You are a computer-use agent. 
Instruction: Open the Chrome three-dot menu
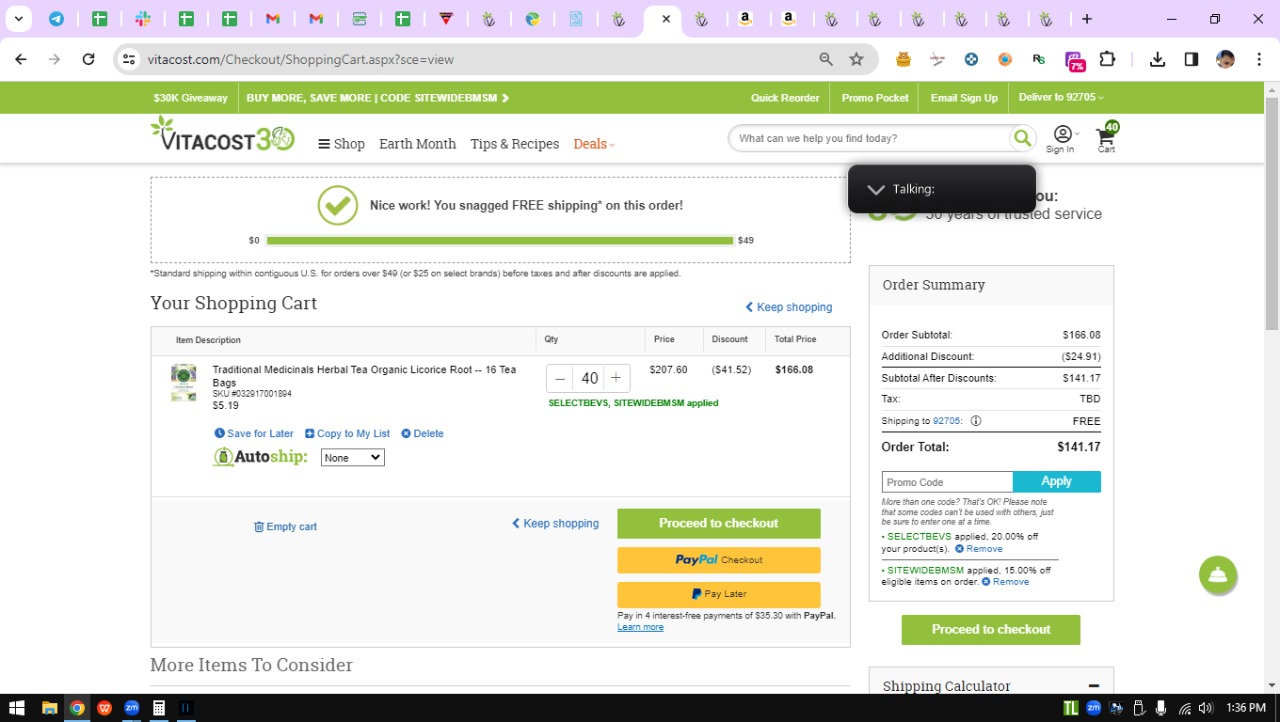[1258, 59]
